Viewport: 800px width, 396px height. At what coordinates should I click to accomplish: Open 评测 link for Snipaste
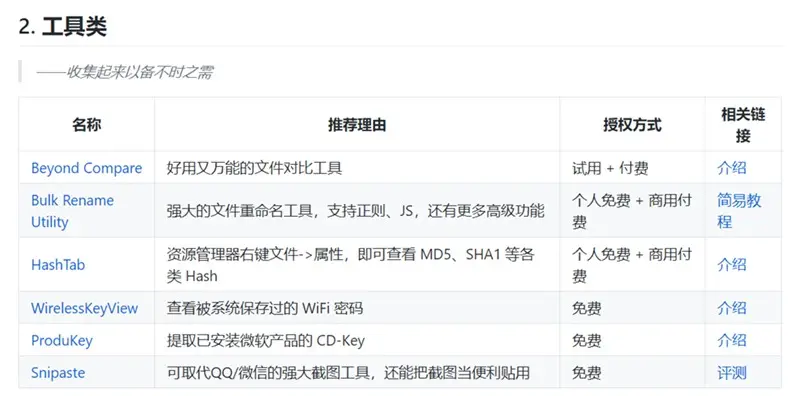732,373
